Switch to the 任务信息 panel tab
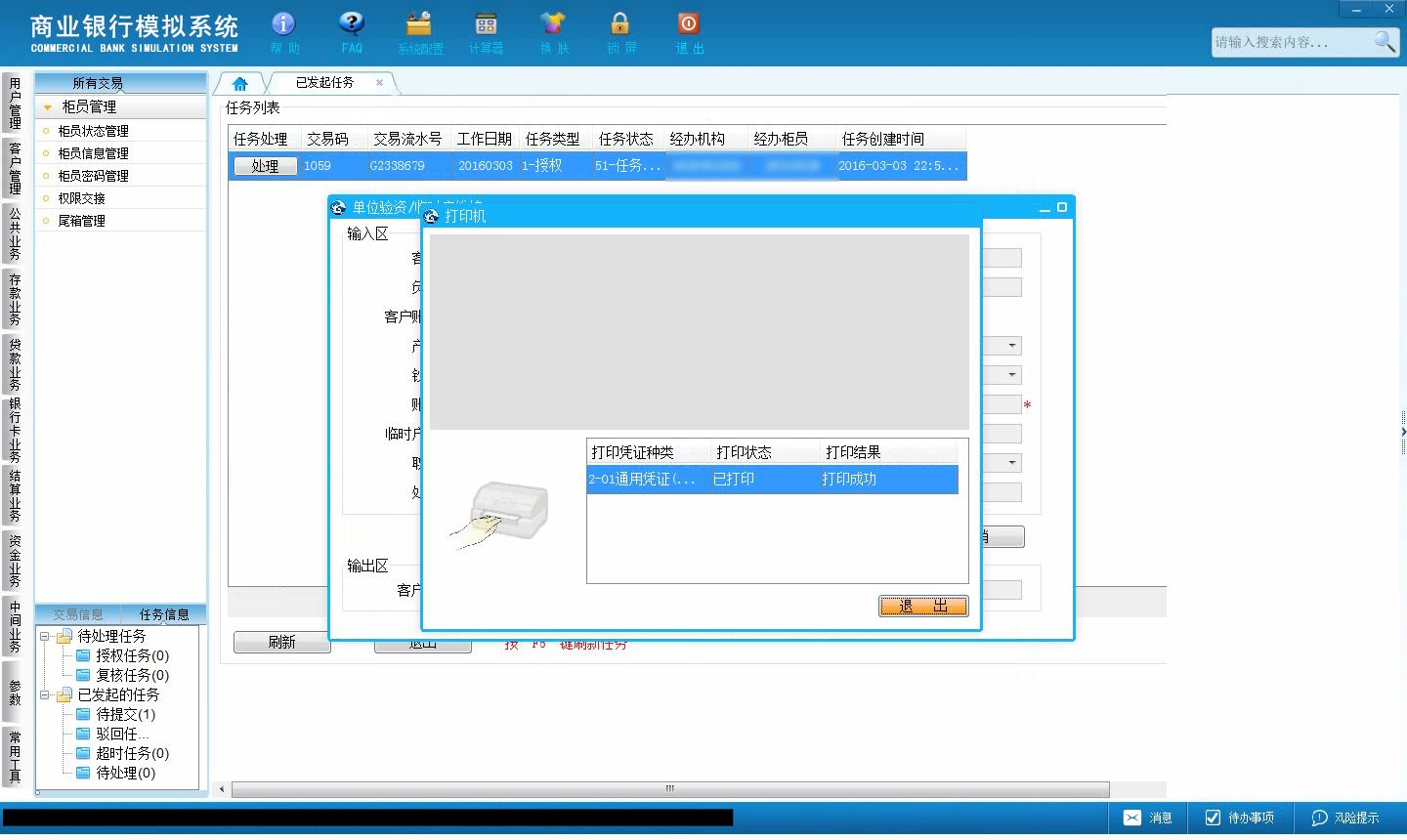1407x840 pixels. pos(164,614)
